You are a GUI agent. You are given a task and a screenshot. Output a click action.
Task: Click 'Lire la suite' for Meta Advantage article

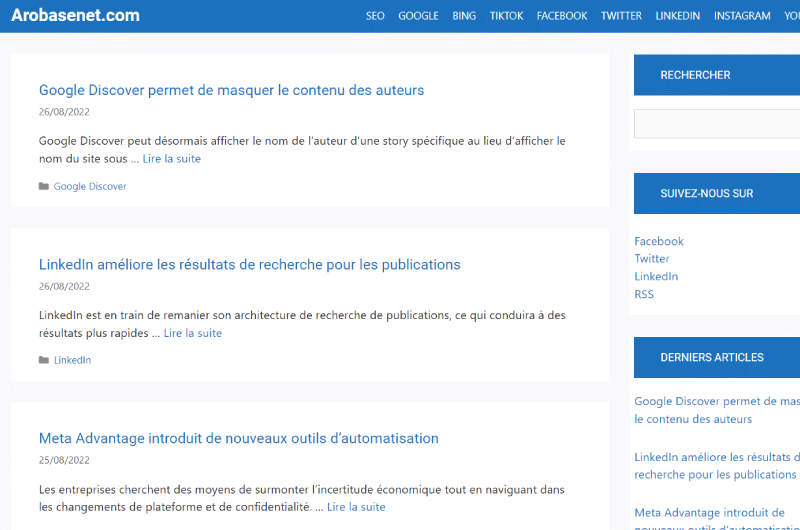coord(356,507)
